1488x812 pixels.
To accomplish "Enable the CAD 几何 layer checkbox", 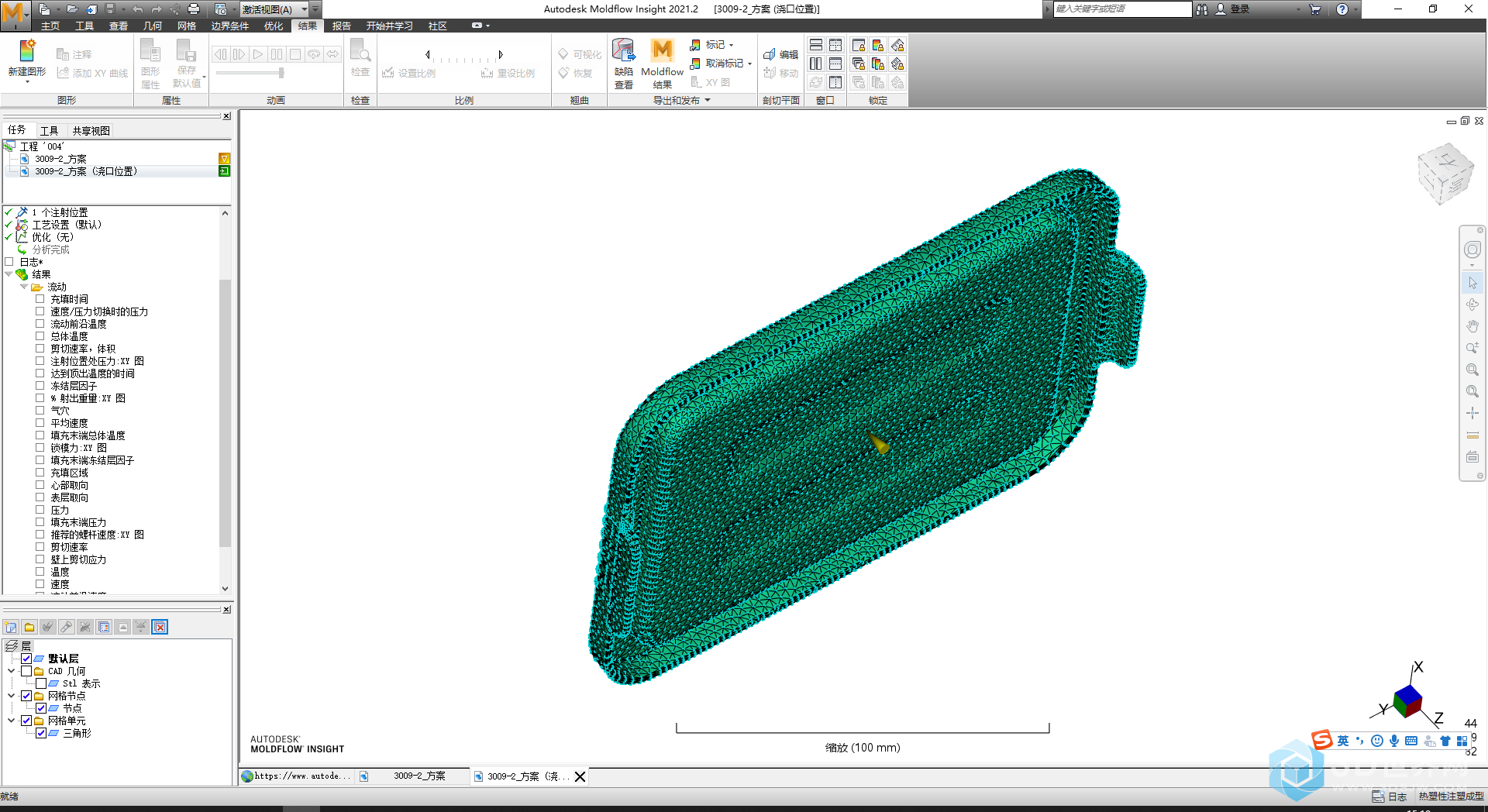I will (26, 671).
